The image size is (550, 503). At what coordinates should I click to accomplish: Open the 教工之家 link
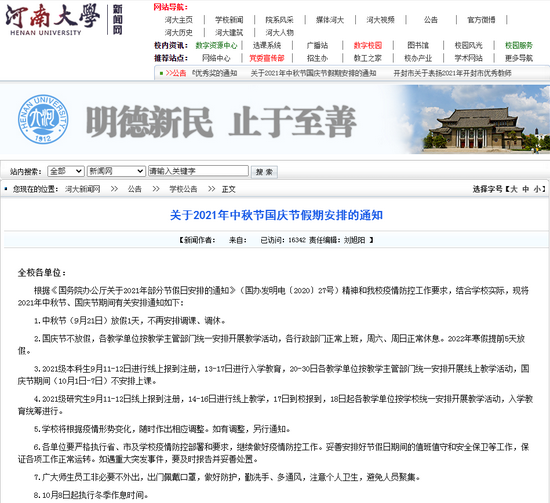(368, 58)
